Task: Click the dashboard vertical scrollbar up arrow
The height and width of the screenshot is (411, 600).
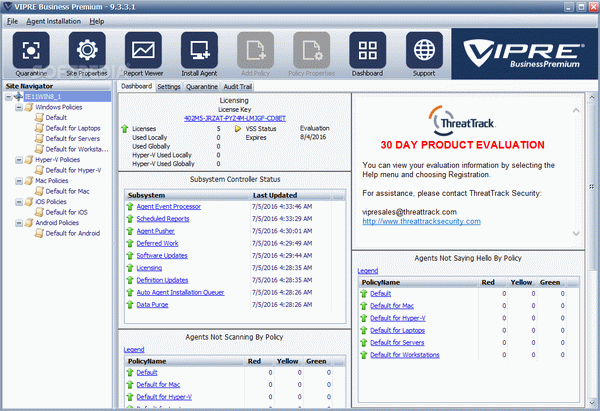Action: pyautogui.click(x=592, y=97)
